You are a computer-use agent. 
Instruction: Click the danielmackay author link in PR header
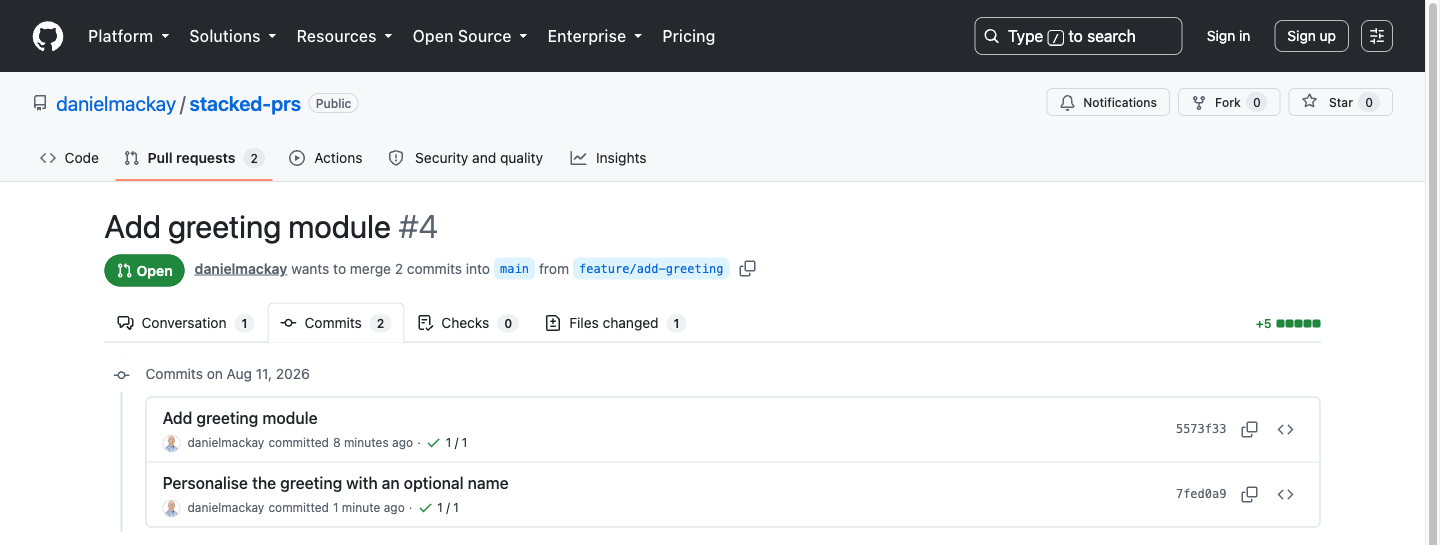coord(241,269)
